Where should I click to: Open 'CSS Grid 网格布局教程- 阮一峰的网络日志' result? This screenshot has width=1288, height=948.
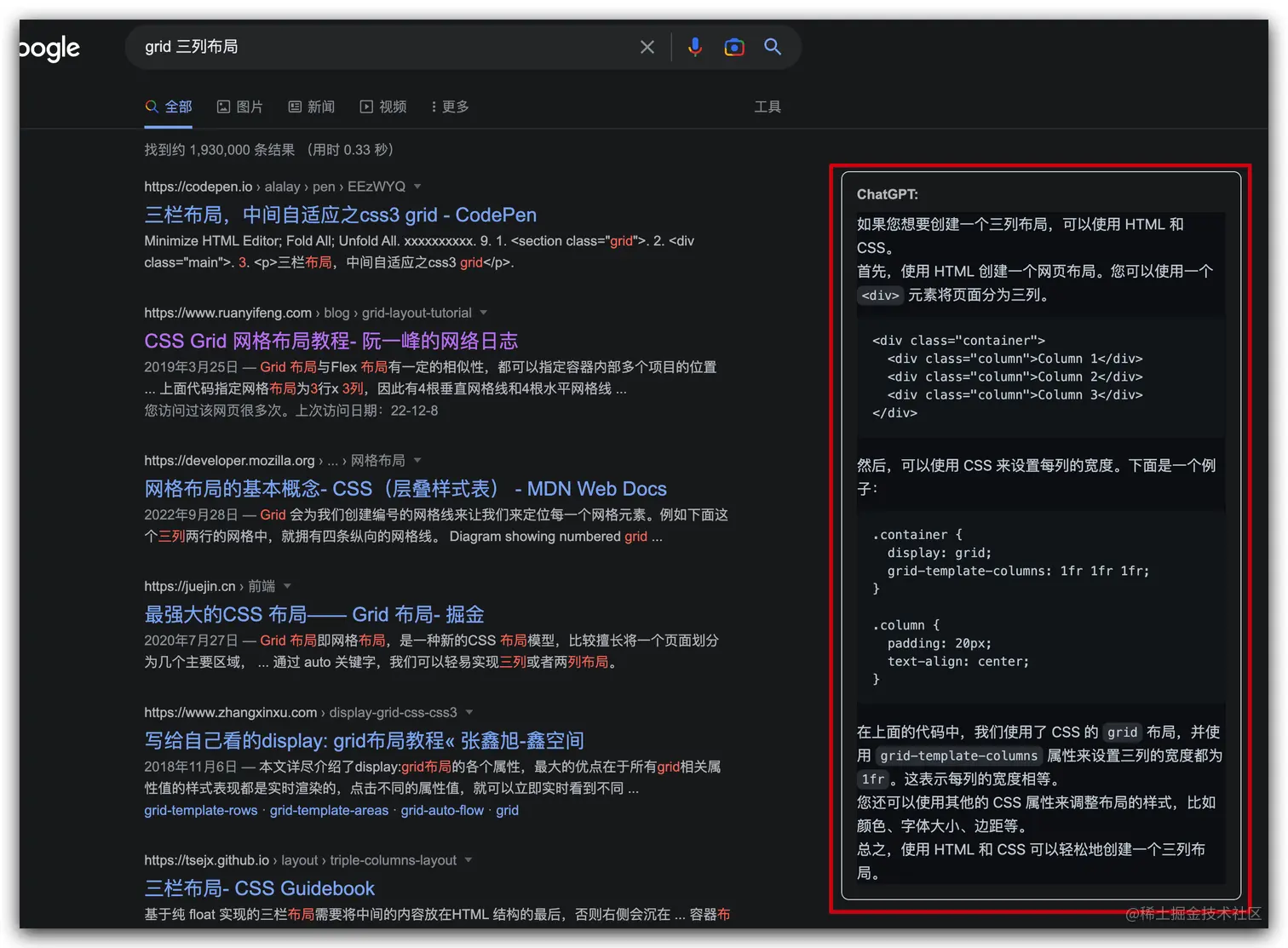point(331,341)
